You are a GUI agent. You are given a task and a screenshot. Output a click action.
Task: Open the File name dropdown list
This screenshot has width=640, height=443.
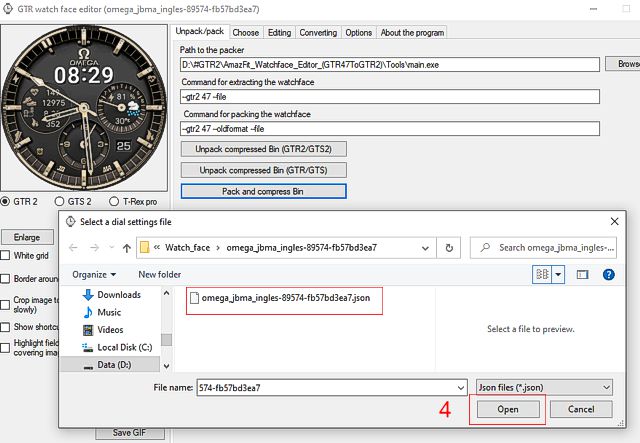coord(460,388)
